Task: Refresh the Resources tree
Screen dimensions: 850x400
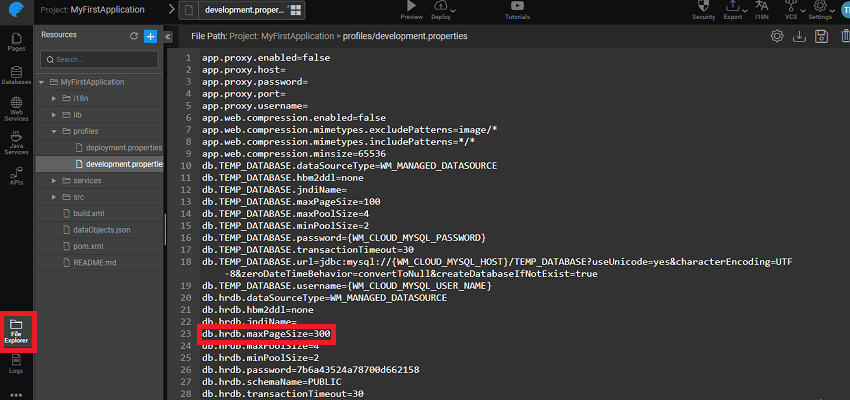Action: click(x=133, y=36)
